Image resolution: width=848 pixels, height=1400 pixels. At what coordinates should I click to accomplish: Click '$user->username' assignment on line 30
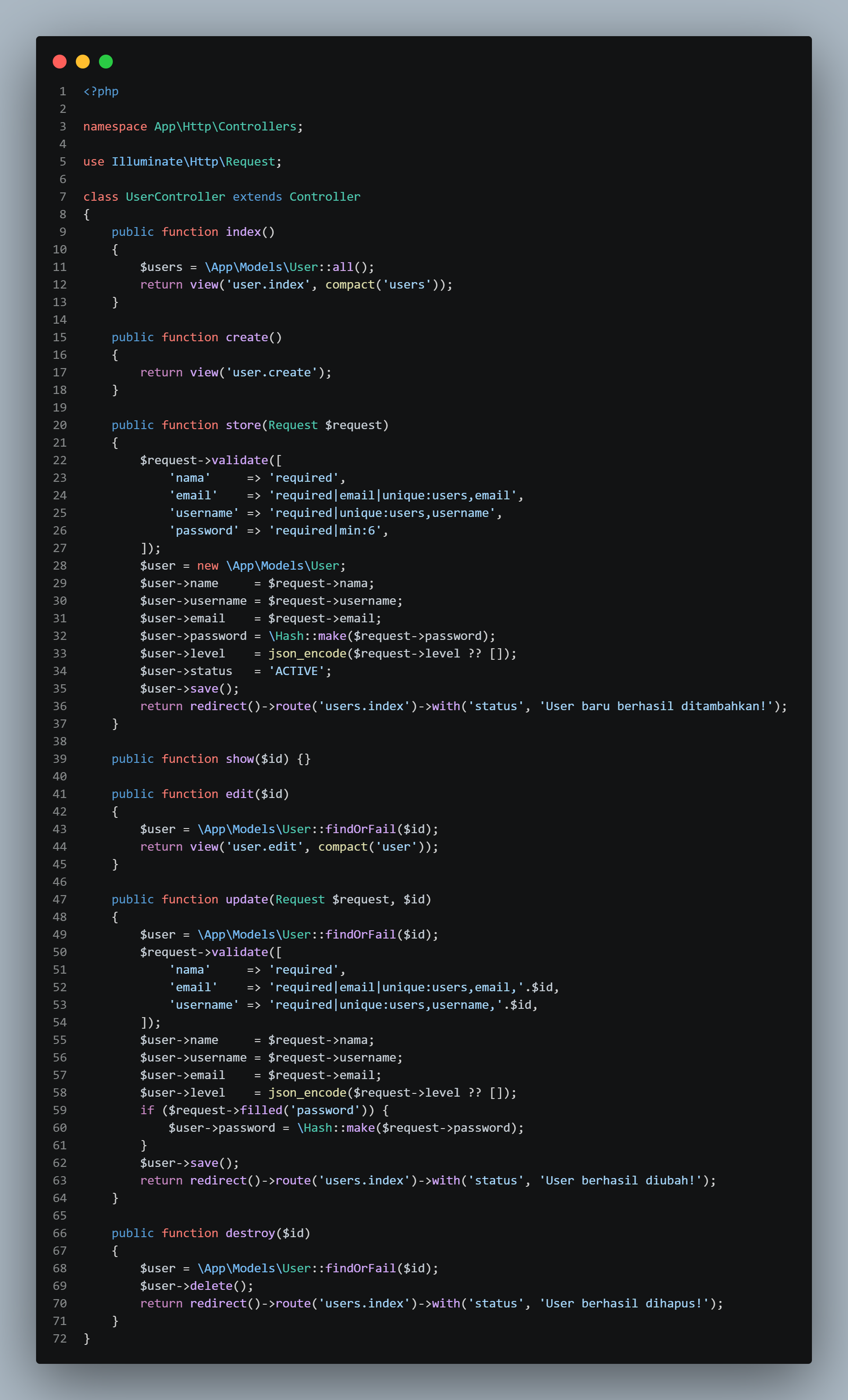coord(272,601)
